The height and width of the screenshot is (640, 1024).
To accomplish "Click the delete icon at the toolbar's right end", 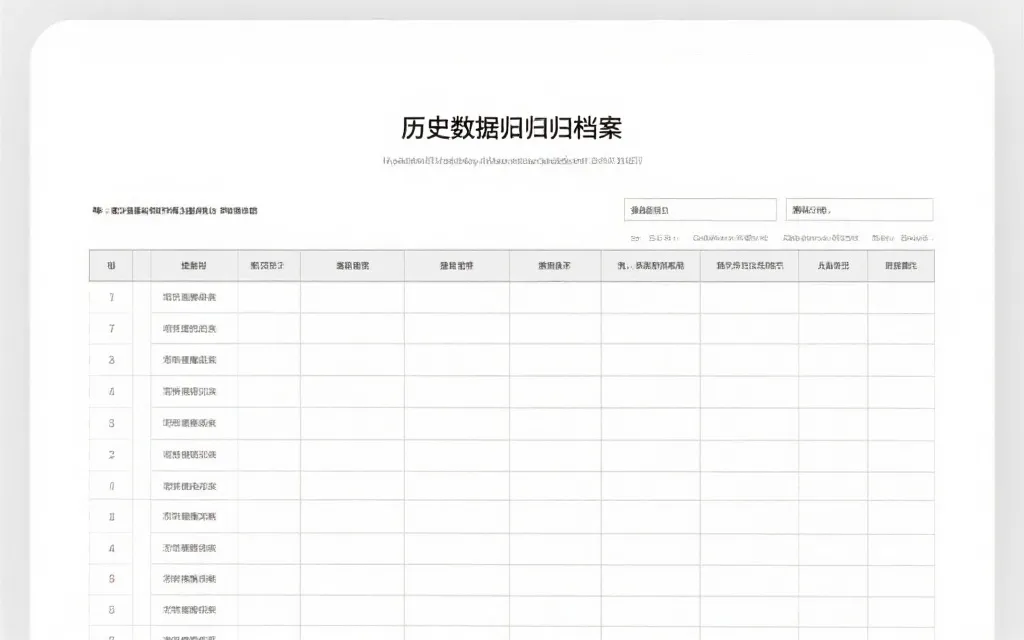I will (x=915, y=239).
